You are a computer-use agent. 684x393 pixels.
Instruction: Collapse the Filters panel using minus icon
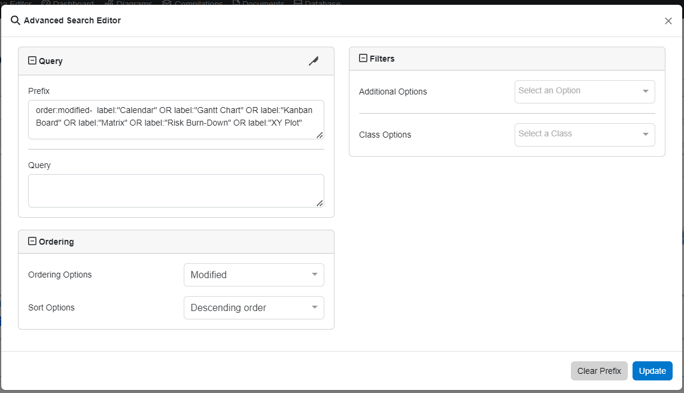(363, 58)
